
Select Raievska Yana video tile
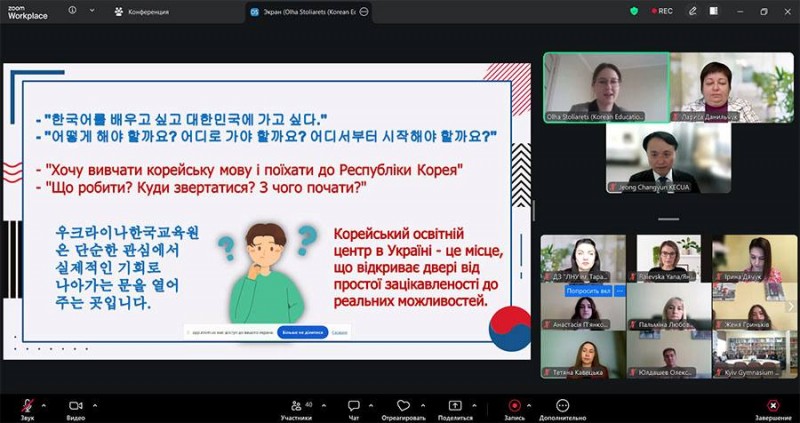669,258
